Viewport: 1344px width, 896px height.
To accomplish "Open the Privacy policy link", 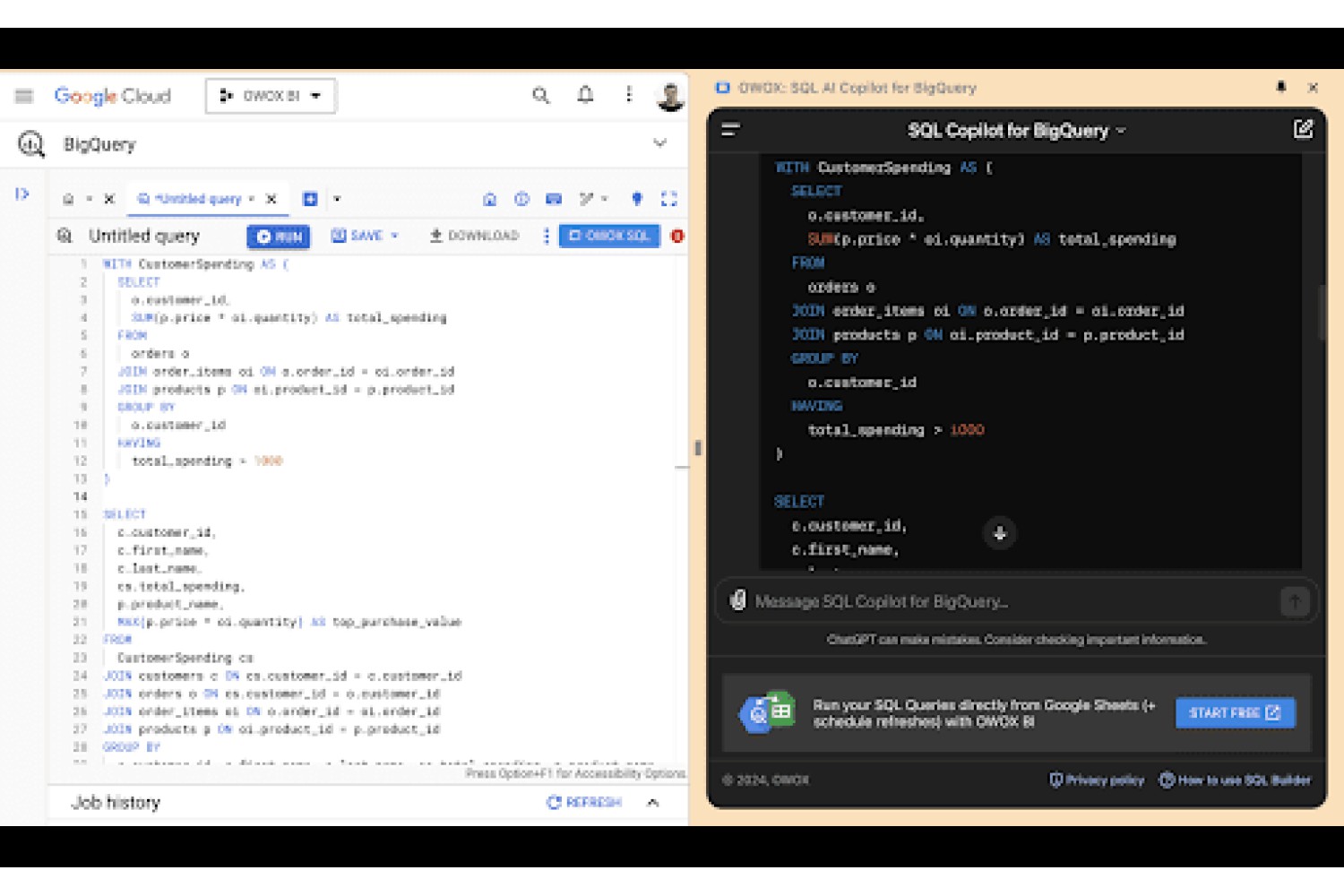I will (1097, 780).
